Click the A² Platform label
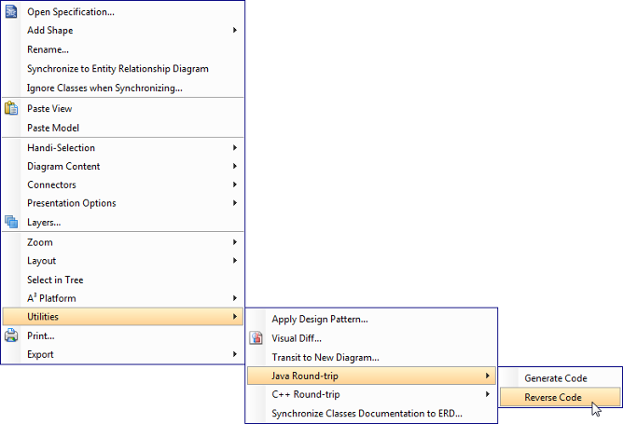 coord(52,298)
